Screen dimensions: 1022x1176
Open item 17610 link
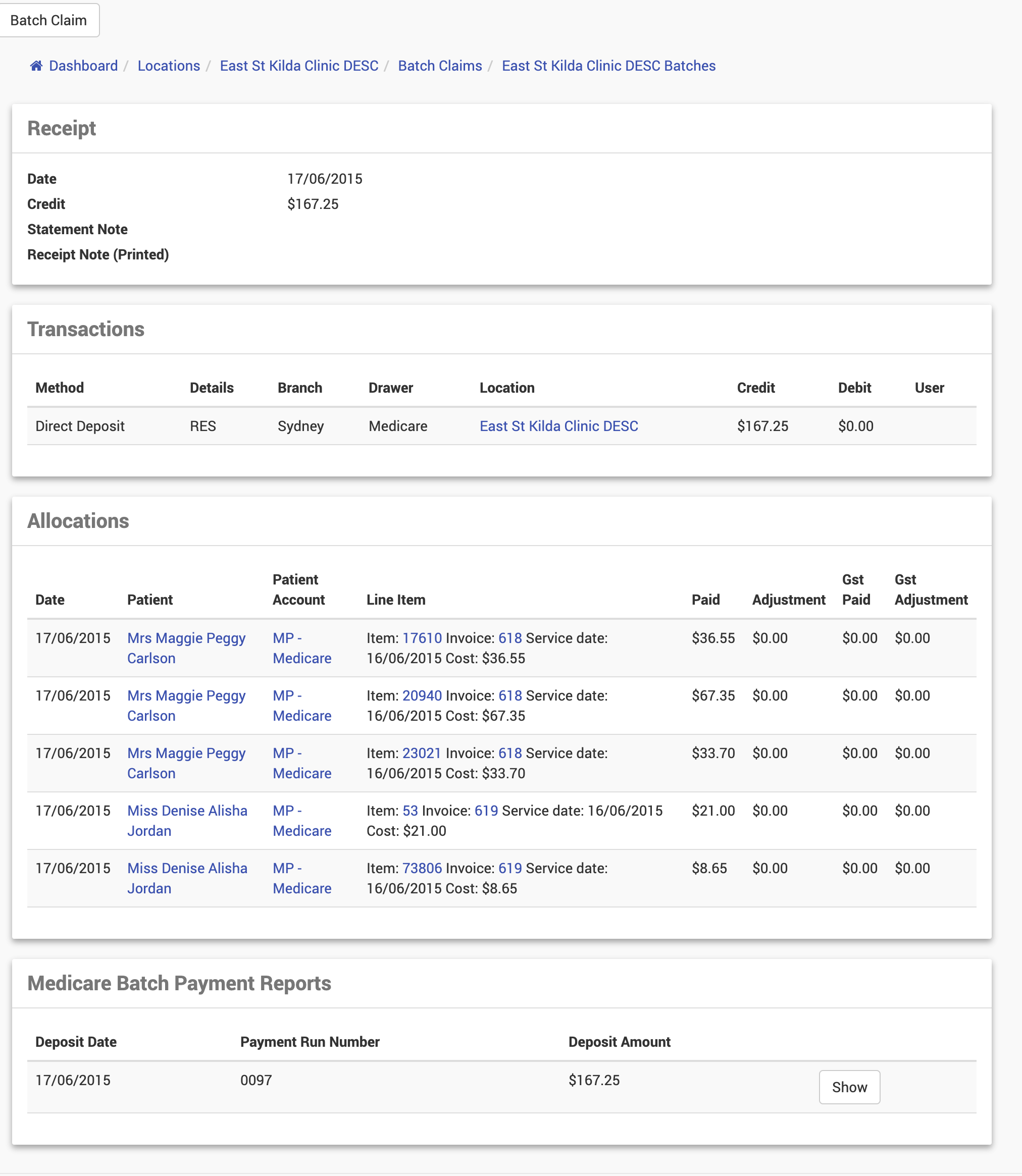pyautogui.click(x=422, y=638)
